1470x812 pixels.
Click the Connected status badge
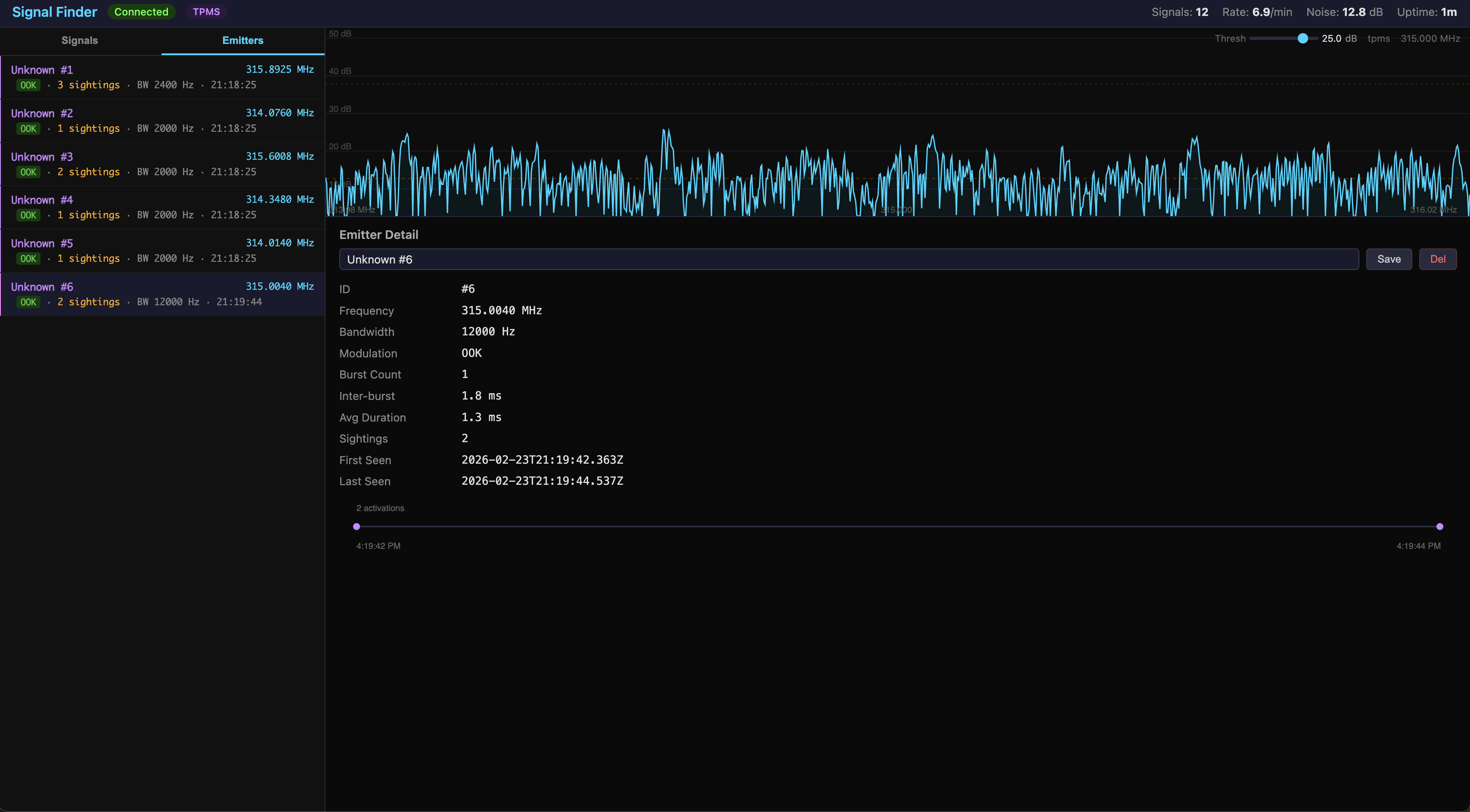[x=140, y=12]
